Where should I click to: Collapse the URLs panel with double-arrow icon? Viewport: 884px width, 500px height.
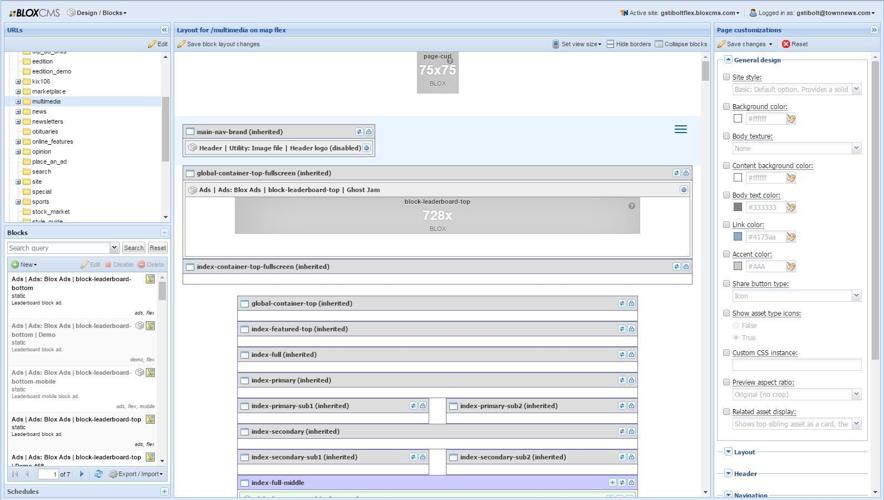click(x=164, y=30)
